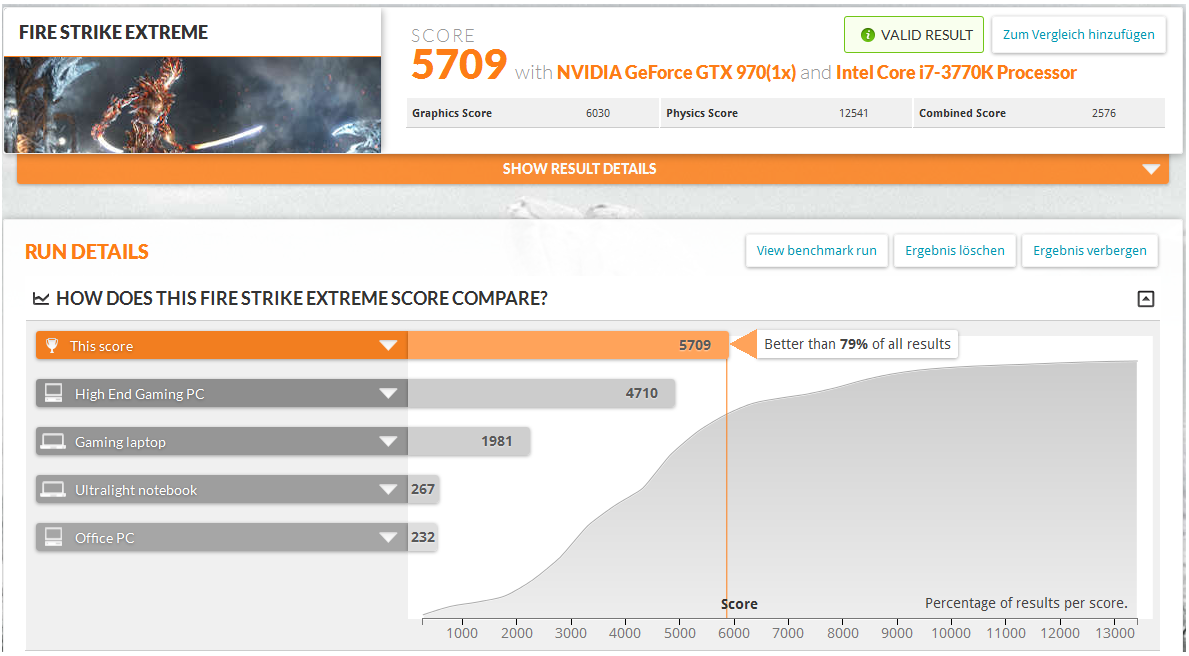Viewport: 1189px width, 656px height.
Task: Collapse the score comparison section
Action: pyautogui.click(x=1146, y=299)
